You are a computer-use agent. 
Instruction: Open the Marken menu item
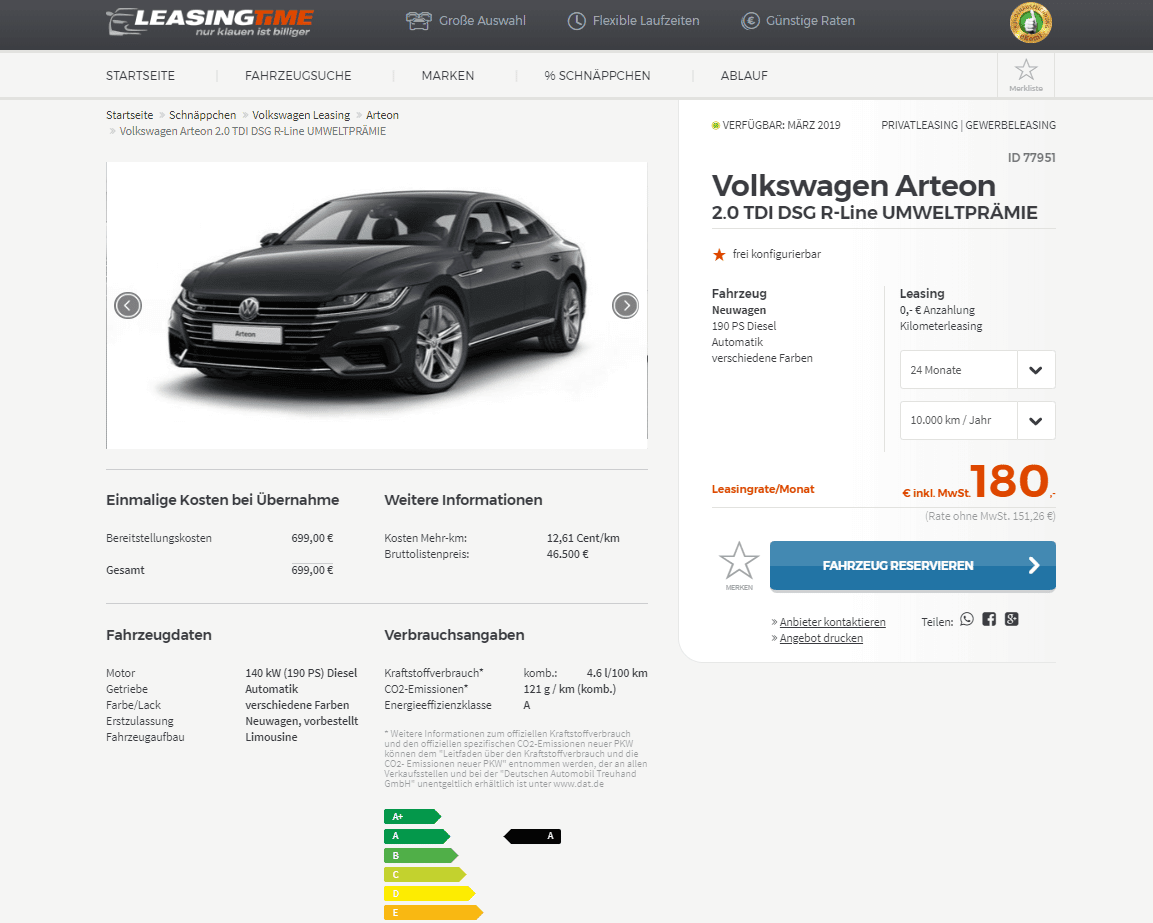(x=448, y=76)
